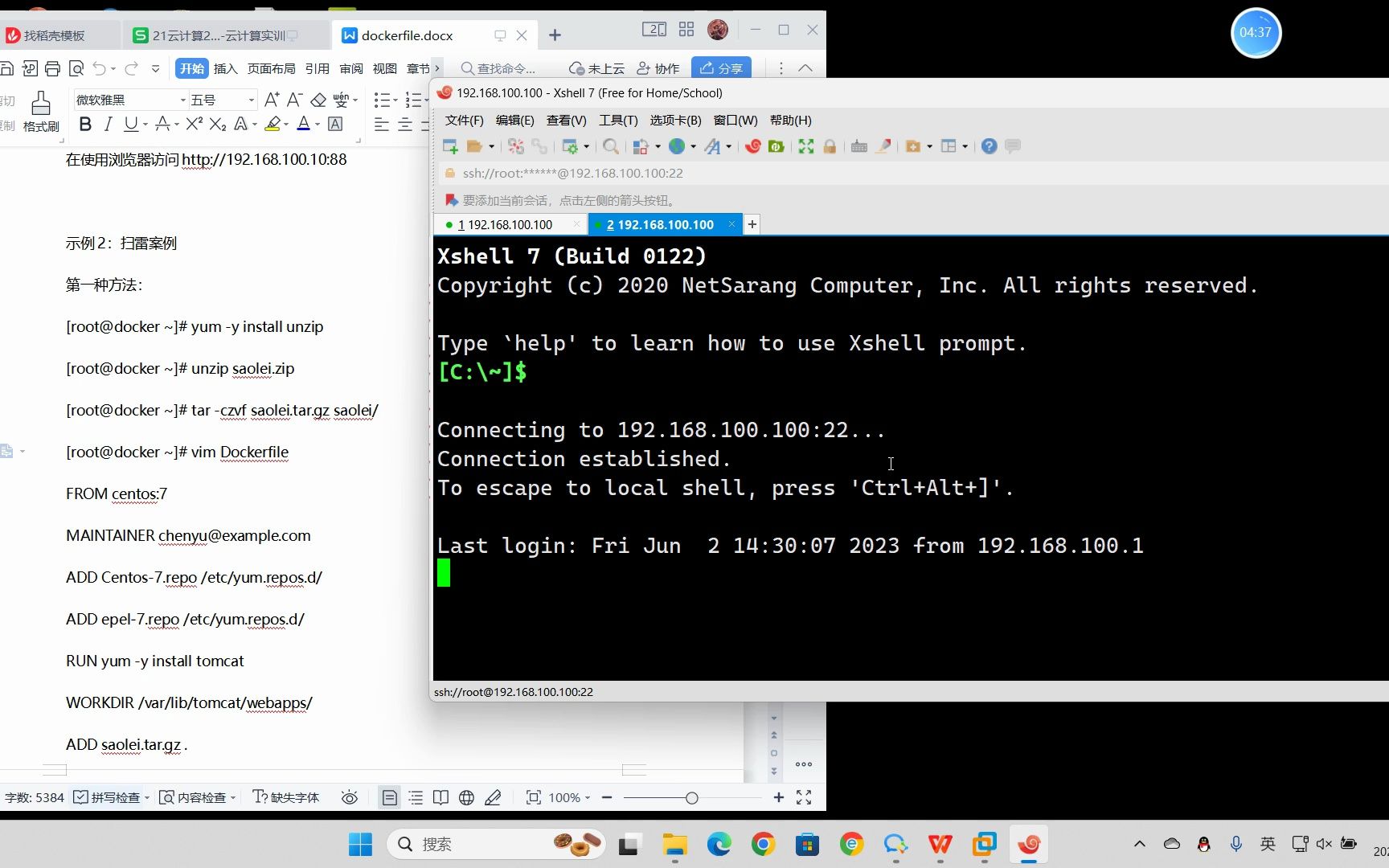Add a new session tab with the plus button
This screenshot has height=868, width=1389.
(752, 224)
